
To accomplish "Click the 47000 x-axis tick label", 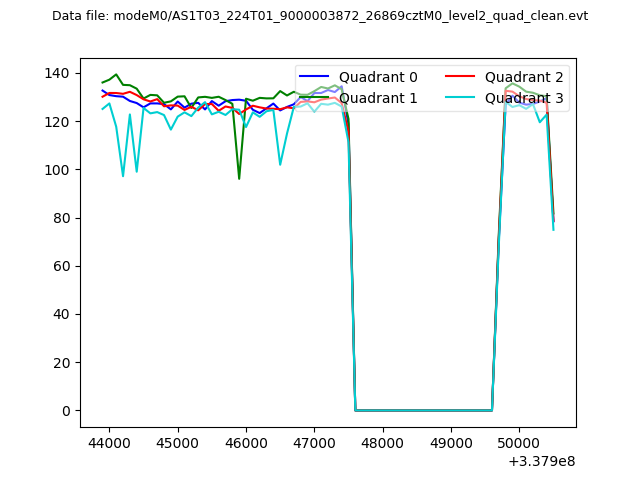I will point(314,442).
